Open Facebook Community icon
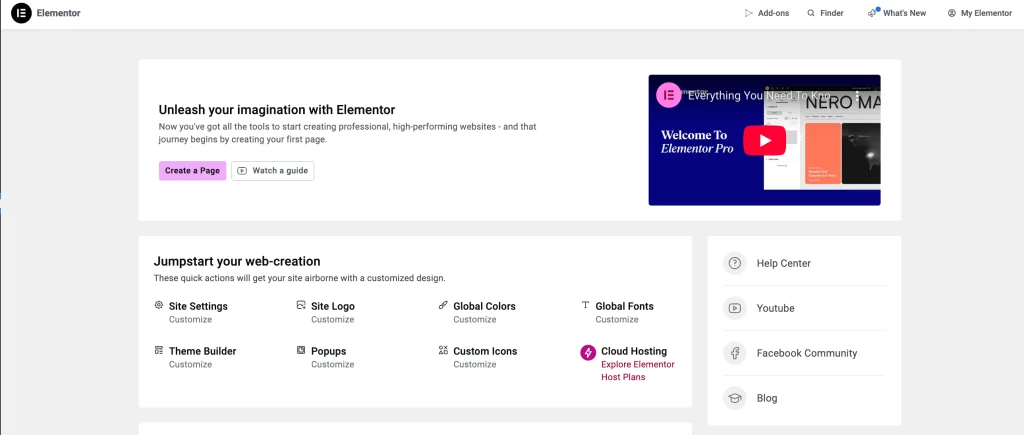The width and height of the screenshot is (1024, 435). click(x=735, y=353)
